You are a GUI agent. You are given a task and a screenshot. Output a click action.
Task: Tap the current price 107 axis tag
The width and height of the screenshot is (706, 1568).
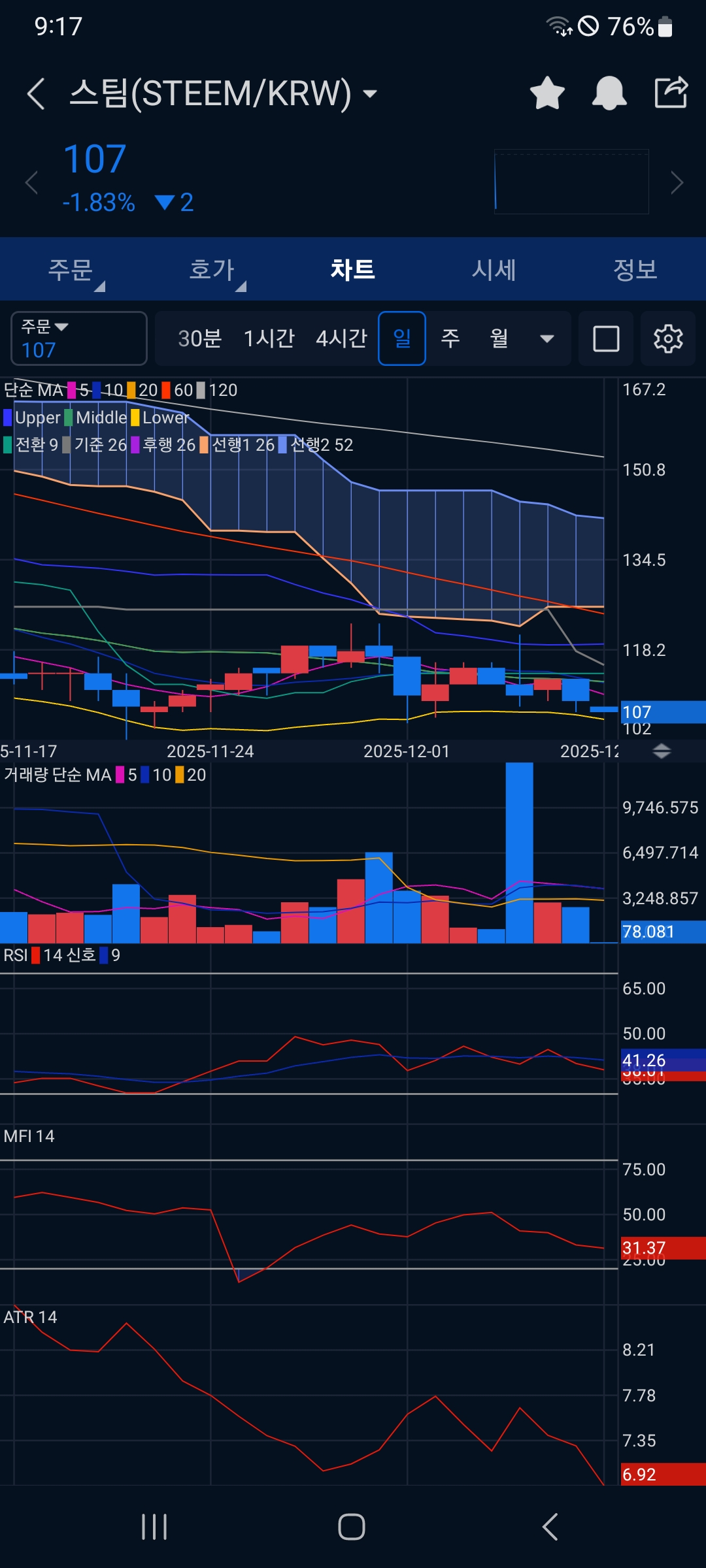[663, 712]
